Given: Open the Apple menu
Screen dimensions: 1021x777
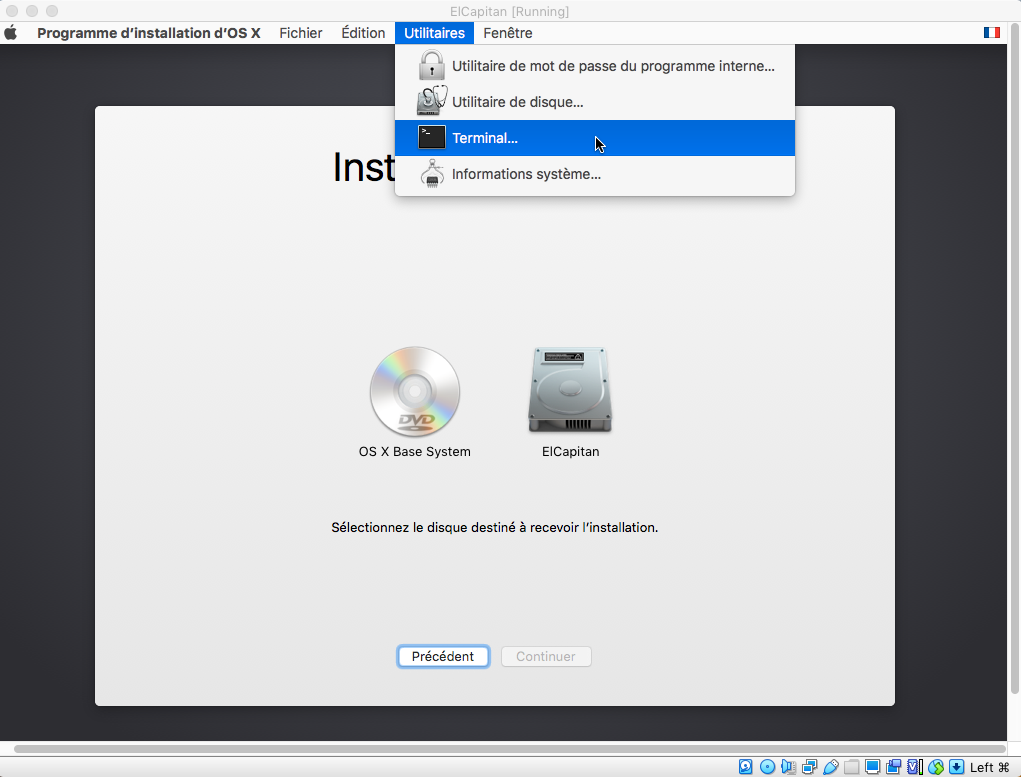Looking at the screenshot, I should click(10, 33).
